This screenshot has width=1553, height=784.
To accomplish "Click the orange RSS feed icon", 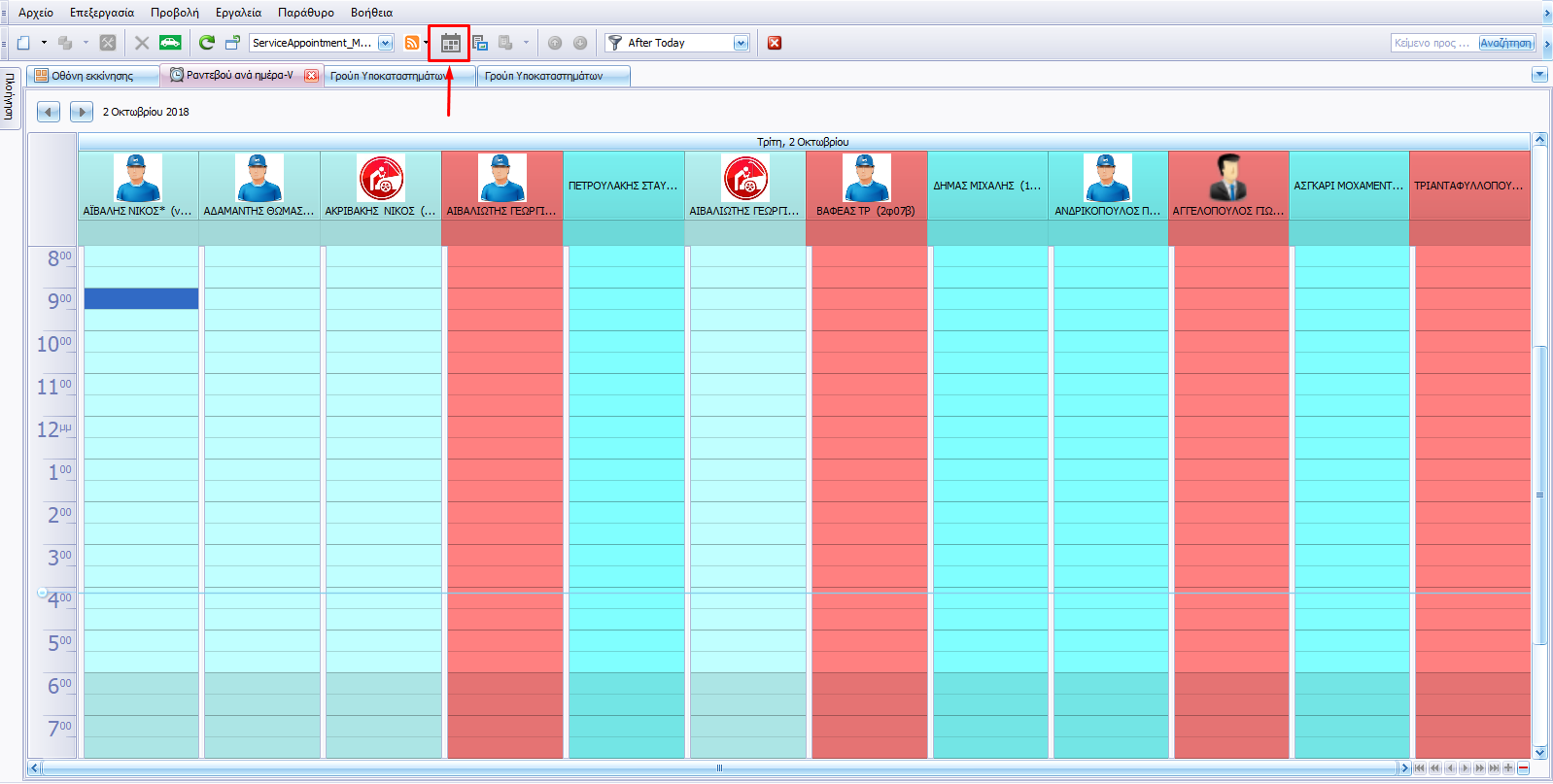I will [412, 43].
